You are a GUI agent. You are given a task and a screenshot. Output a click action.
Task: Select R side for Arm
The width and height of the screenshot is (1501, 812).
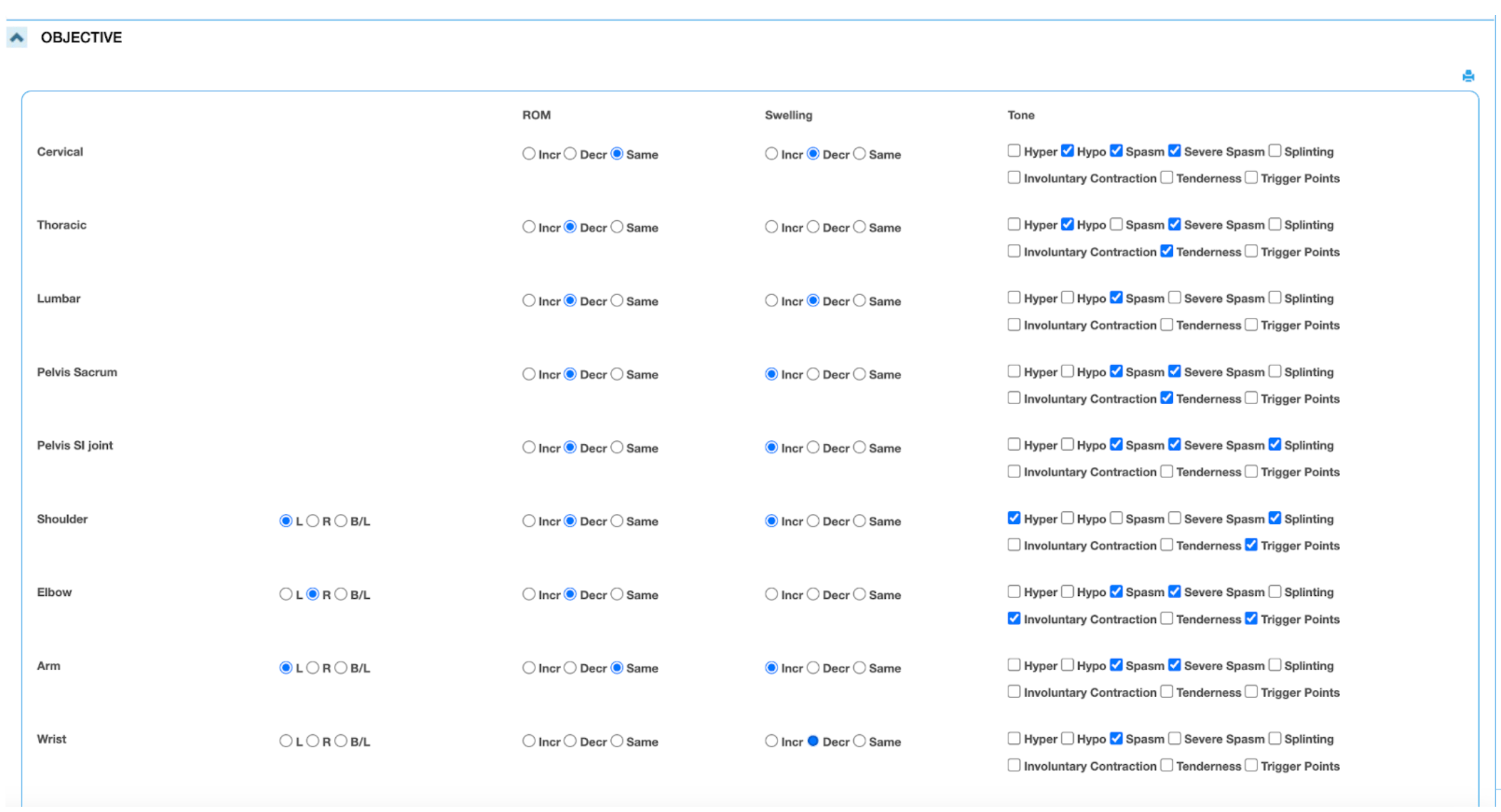click(x=313, y=668)
